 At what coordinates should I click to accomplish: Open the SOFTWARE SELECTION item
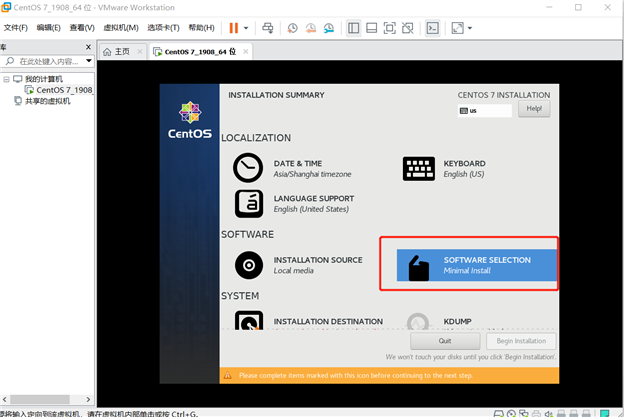(477, 265)
